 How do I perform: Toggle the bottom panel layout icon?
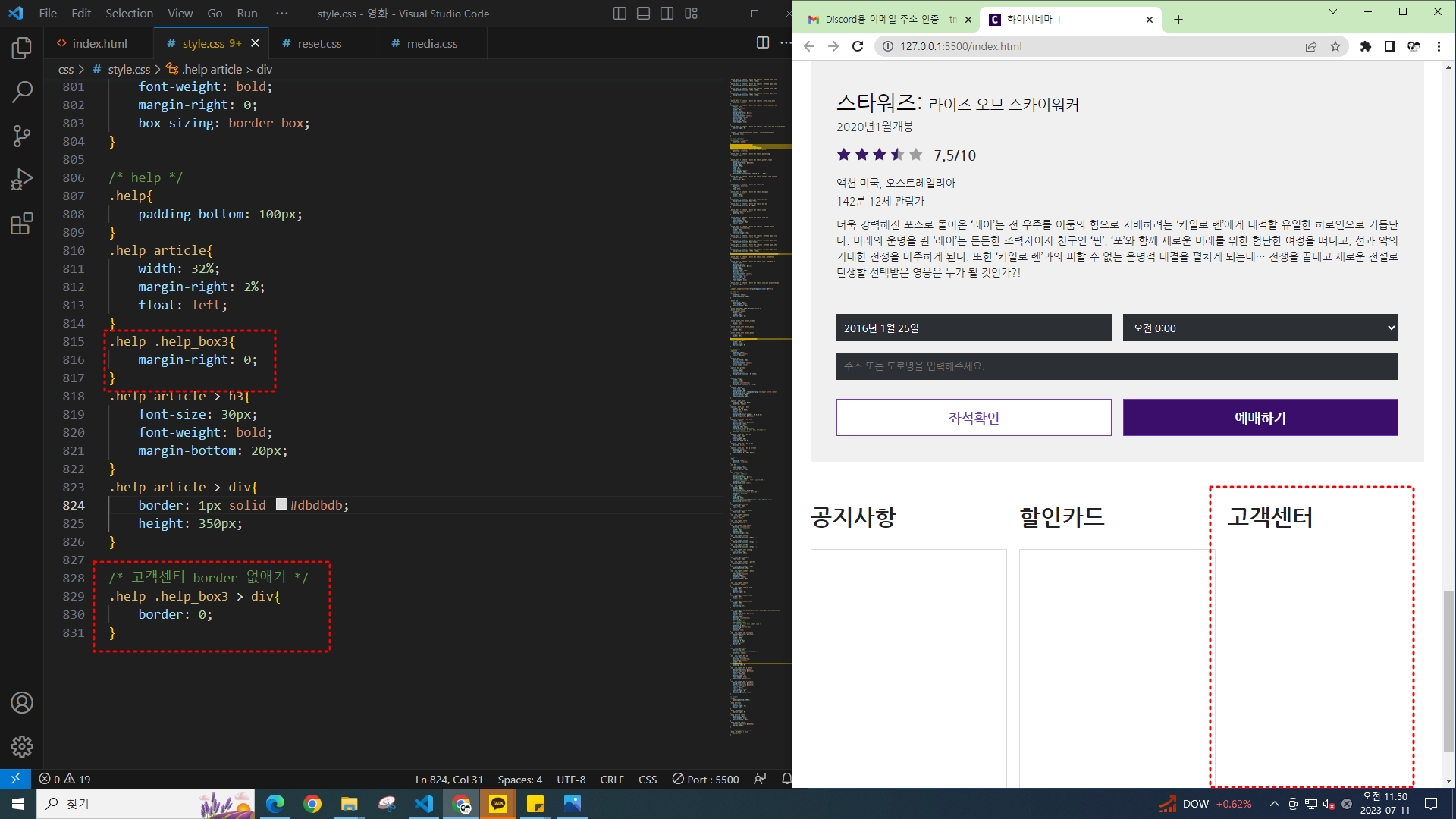pyautogui.click(x=643, y=14)
